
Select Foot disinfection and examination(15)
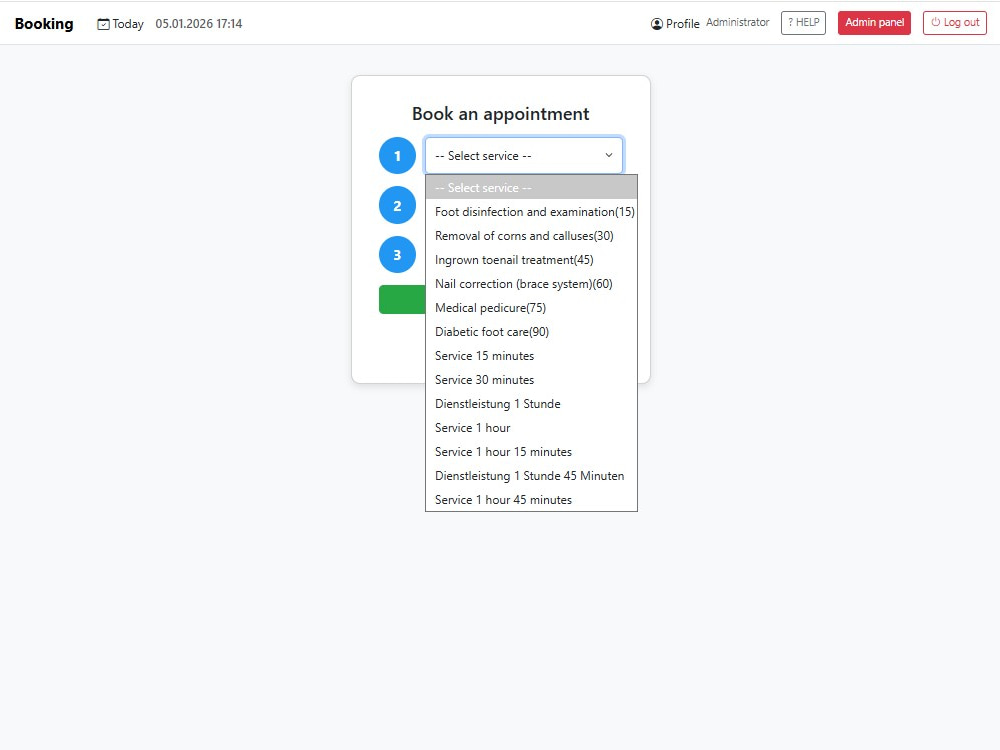(x=531, y=212)
